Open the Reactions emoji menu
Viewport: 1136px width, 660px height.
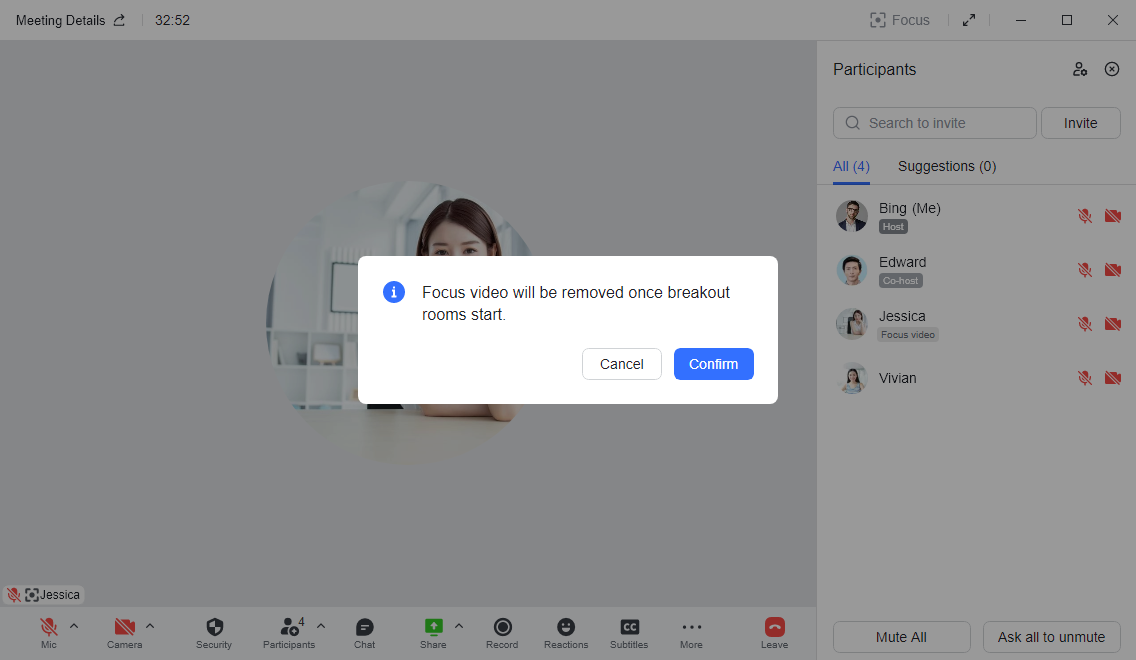(x=566, y=628)
